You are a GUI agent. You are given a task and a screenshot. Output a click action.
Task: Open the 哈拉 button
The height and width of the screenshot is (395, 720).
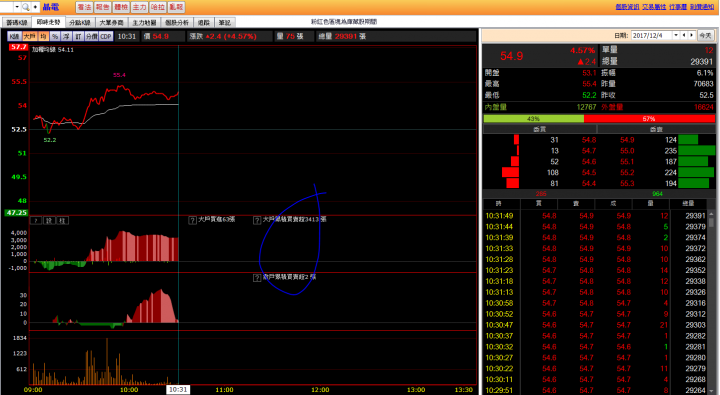tap(158, 7)
